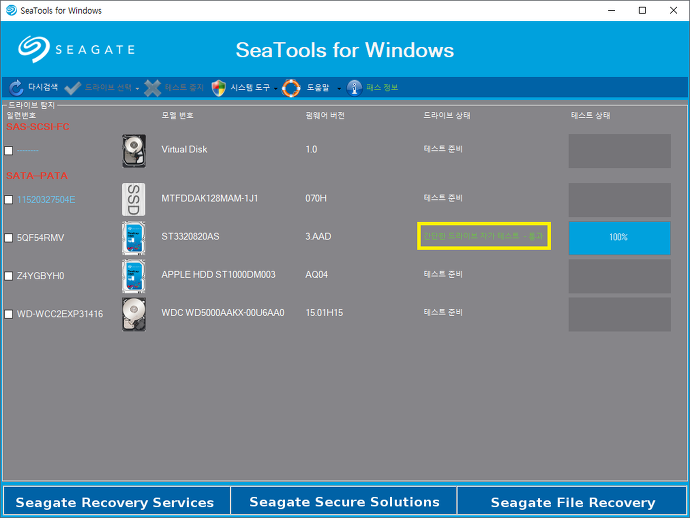The image size is (690, 518).
Task: Click firmware version 15.01H15
Action: point(324,312)
